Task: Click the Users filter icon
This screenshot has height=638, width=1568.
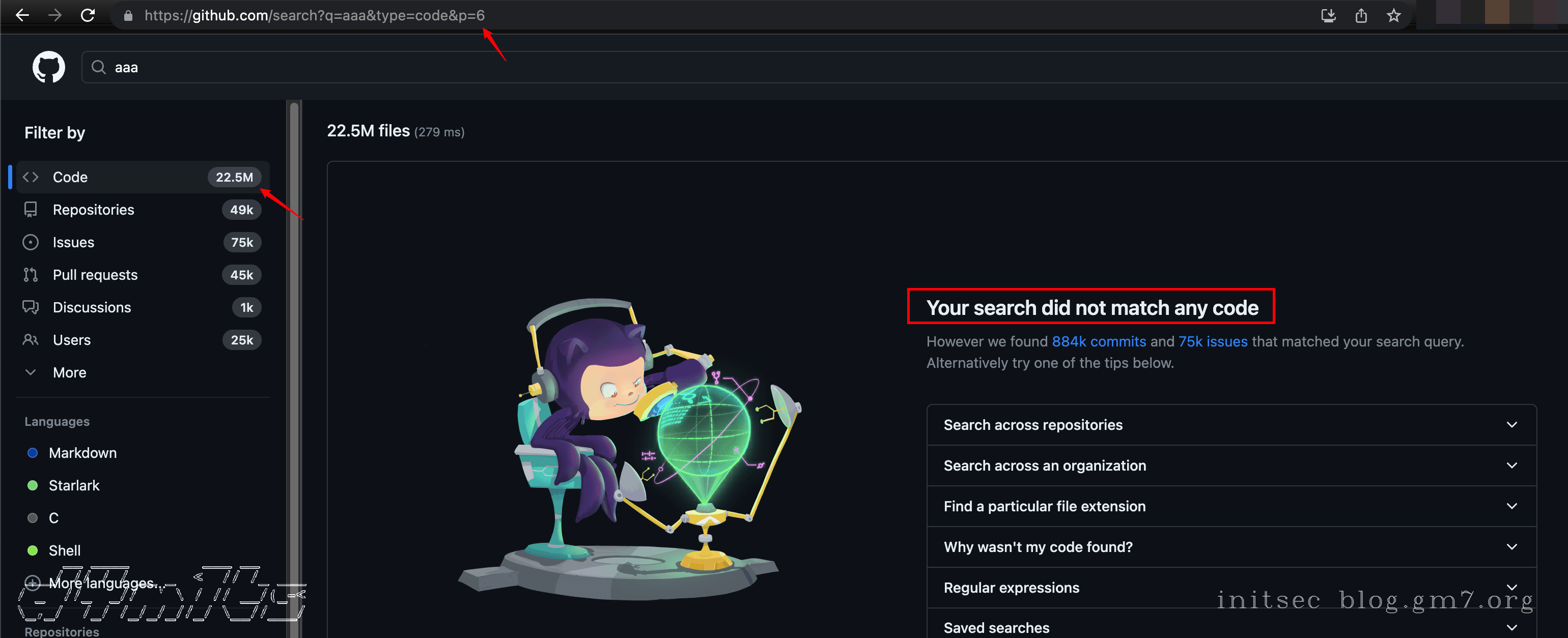Action: pyautogui.click(x=31, y=339)
